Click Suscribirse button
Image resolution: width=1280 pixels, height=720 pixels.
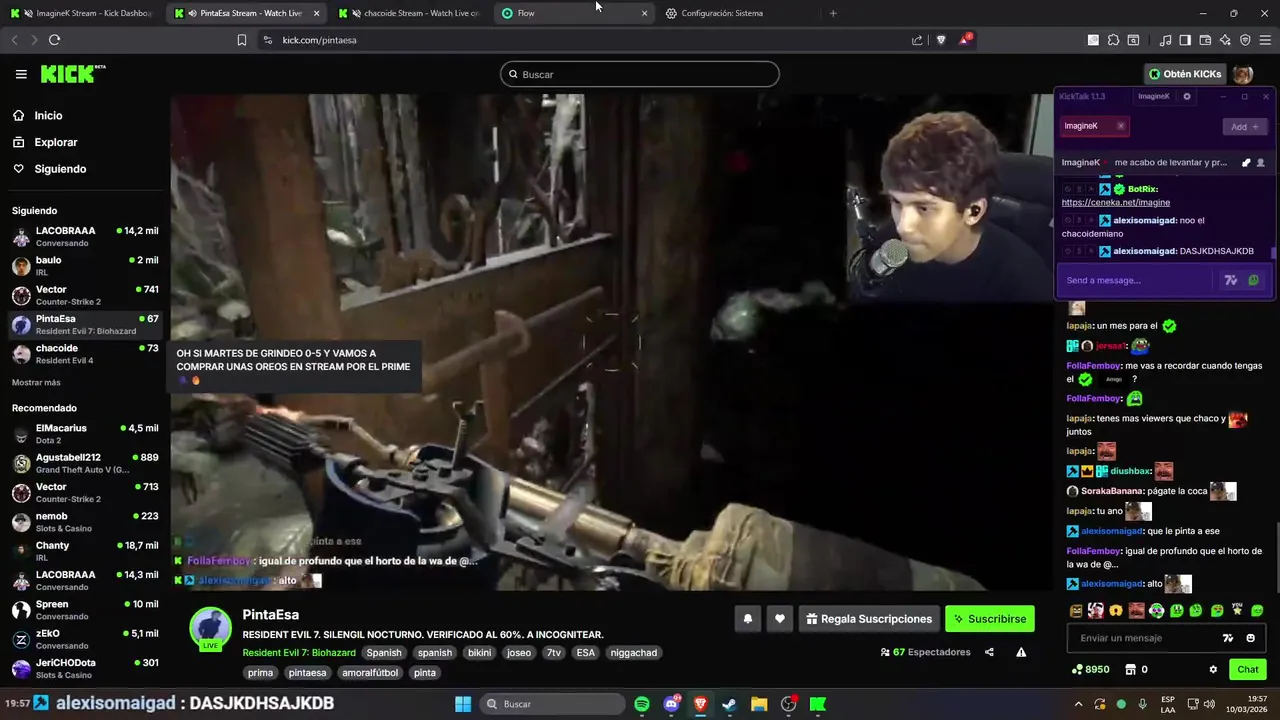click(990, 619)
